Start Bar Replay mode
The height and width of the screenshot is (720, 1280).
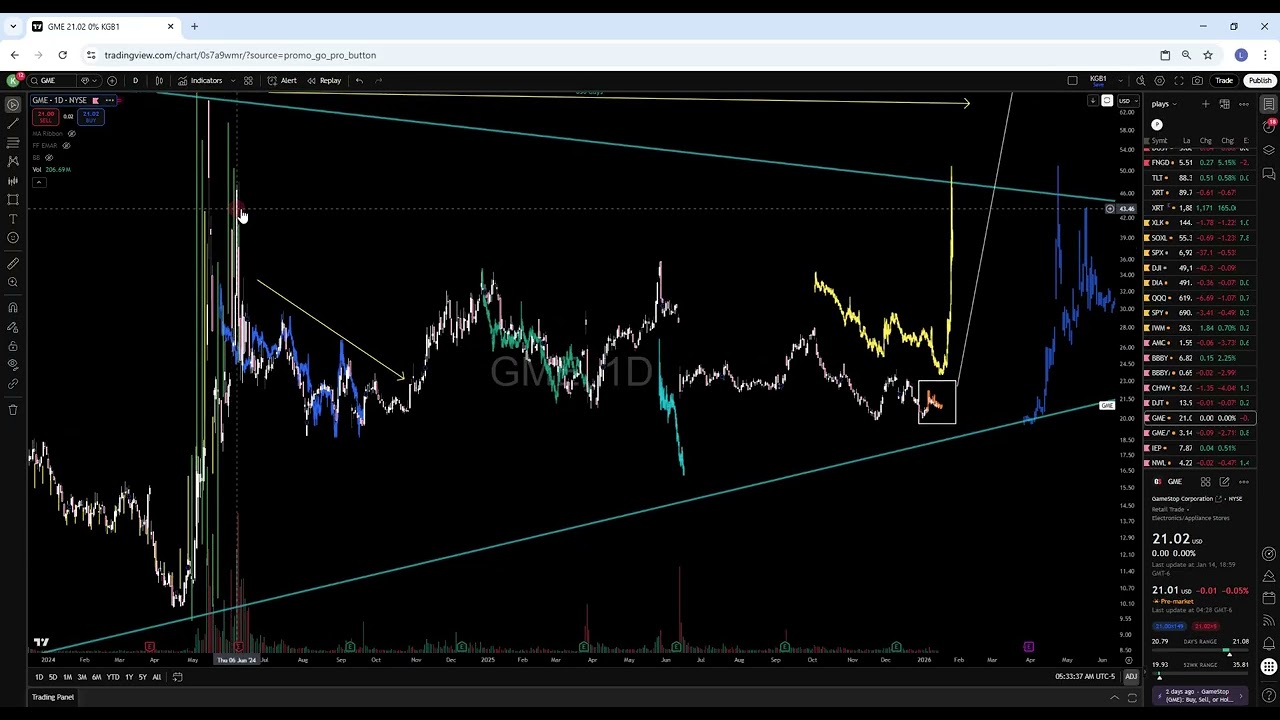[x=324, y=80]
